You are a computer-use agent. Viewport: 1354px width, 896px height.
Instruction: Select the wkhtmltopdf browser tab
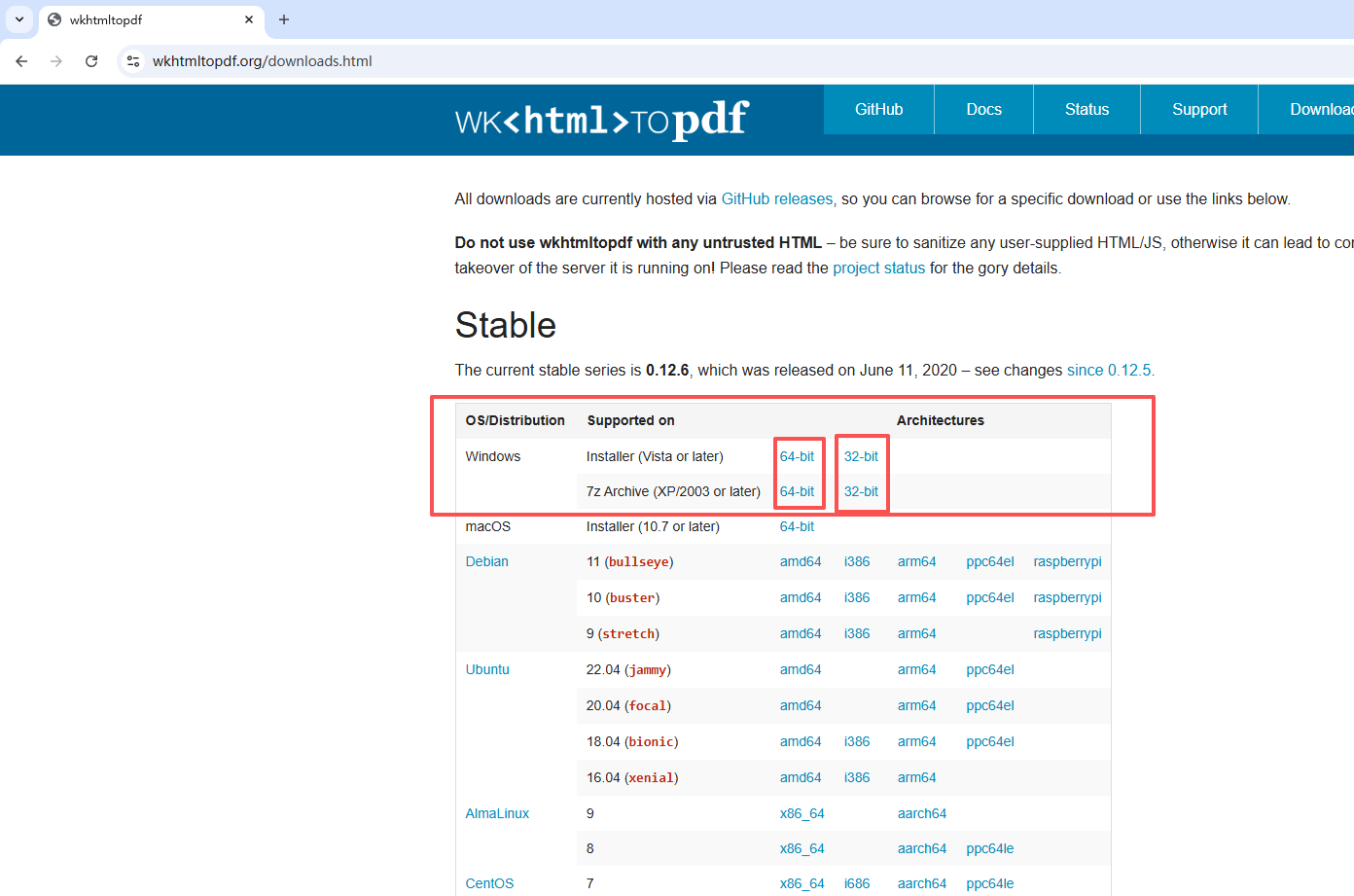click(151, 19)
